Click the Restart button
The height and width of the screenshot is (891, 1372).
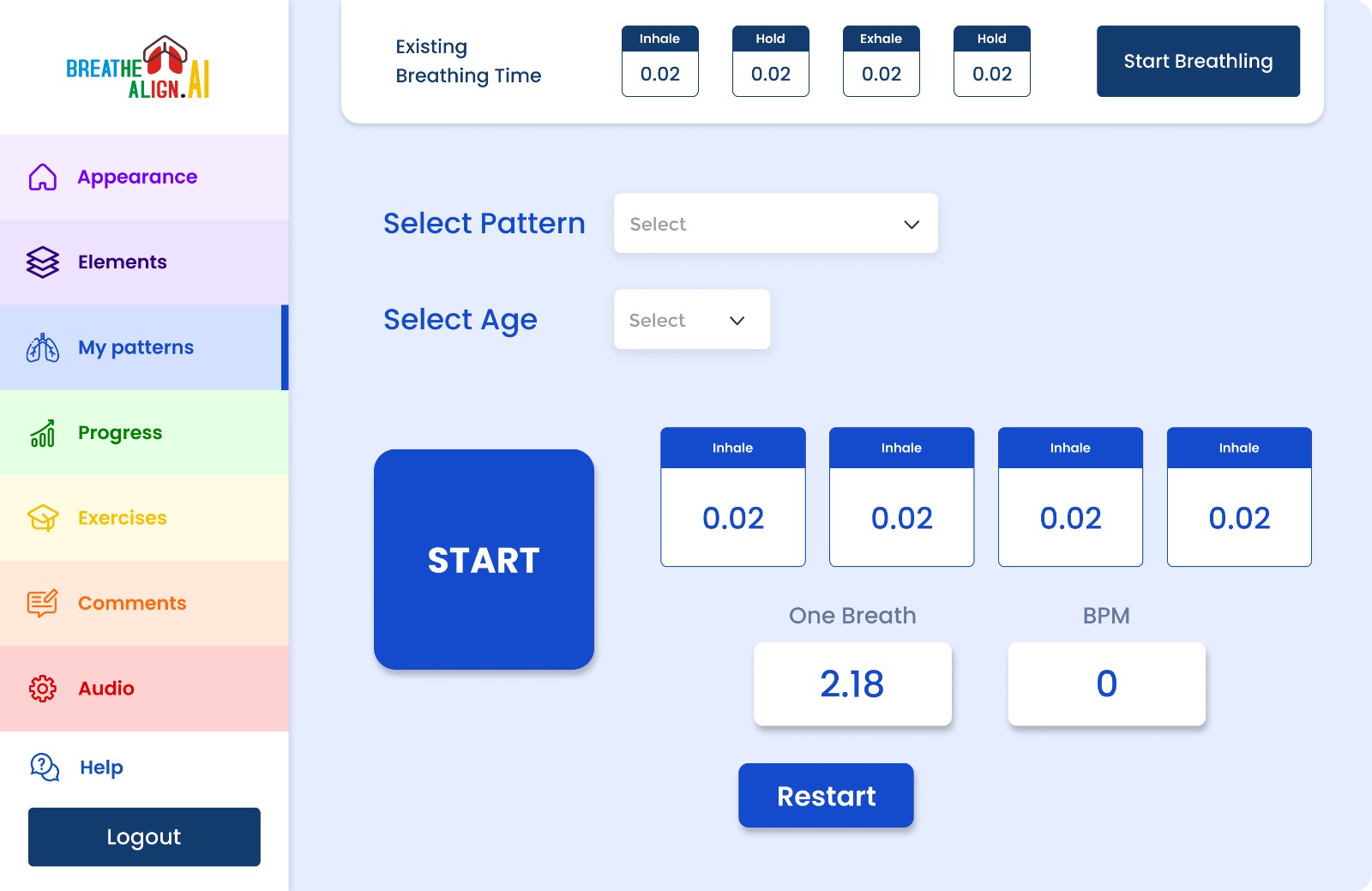826,796
